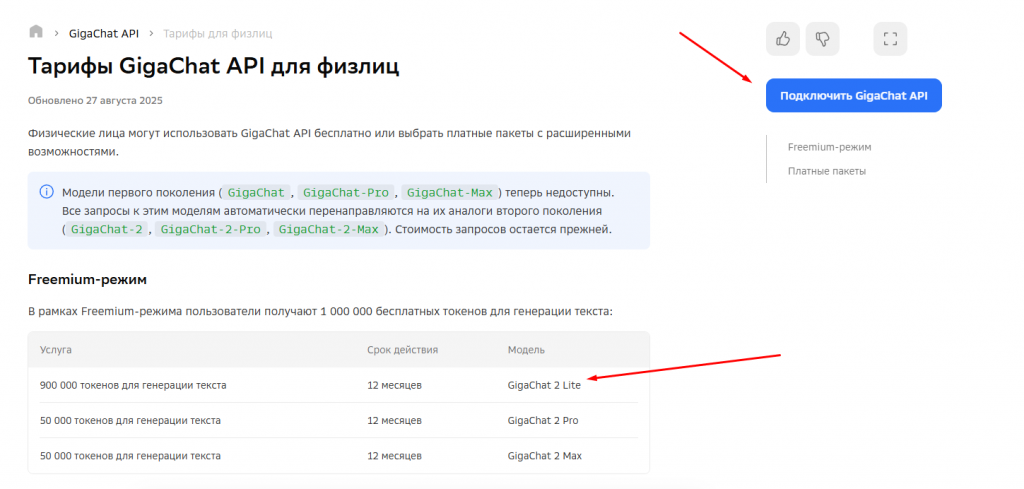
Task: Jump to Платные пакеты section in sidebar
Action: pyautogui.click(x=827, y=171)
